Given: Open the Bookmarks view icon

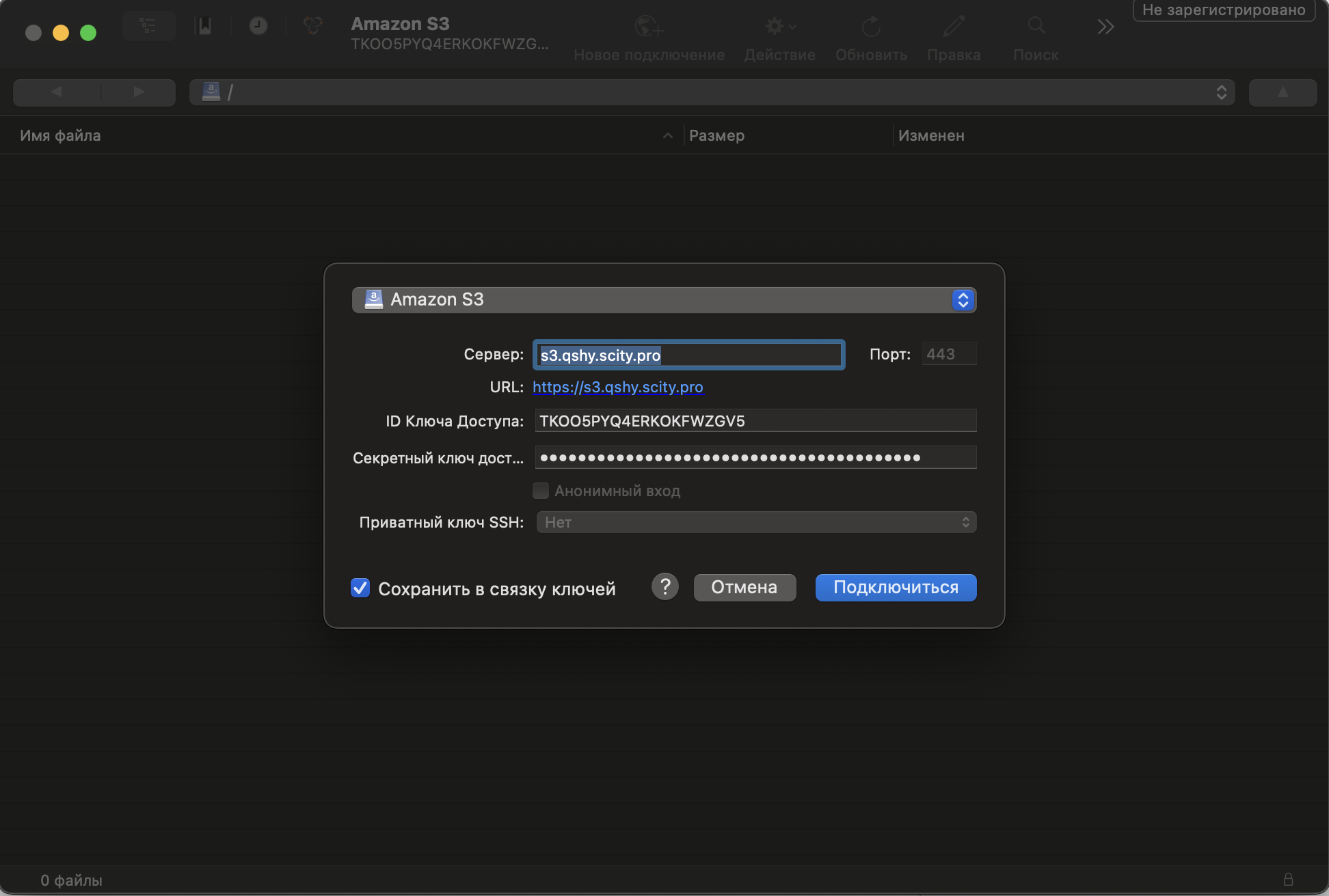Looking at the screenshot, I should coord(204,27).
